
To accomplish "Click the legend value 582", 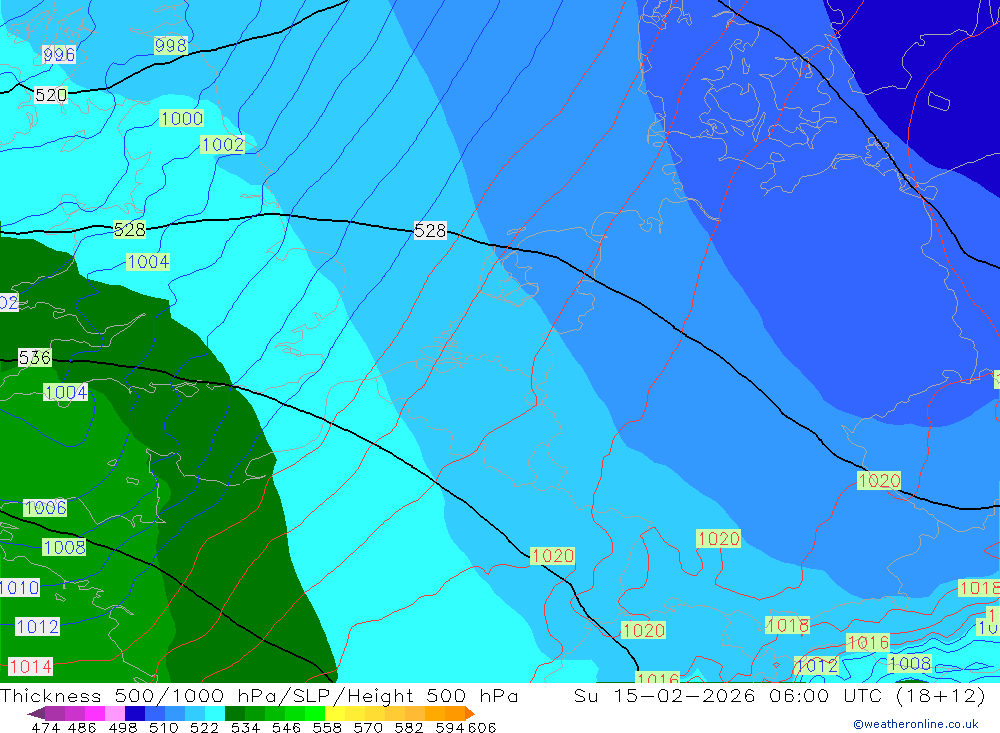I will pyautogui.click(x=408, y=727).
